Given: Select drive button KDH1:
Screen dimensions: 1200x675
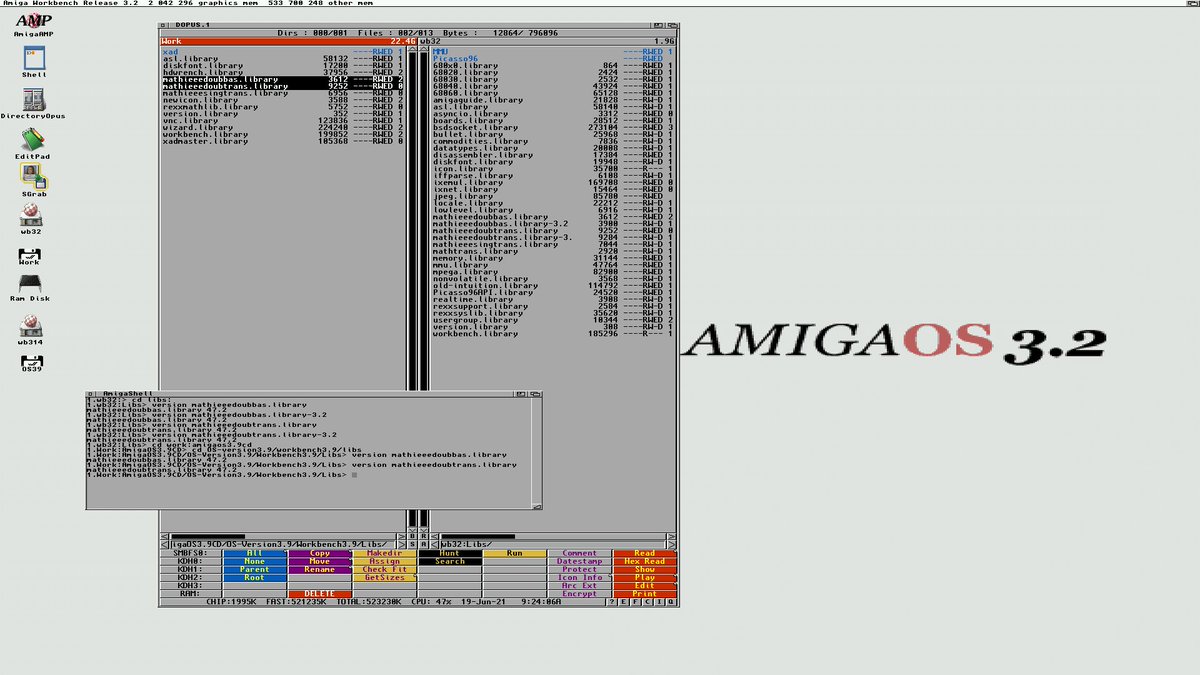Looking at the screenshot, I should click(x=192, y=569).
